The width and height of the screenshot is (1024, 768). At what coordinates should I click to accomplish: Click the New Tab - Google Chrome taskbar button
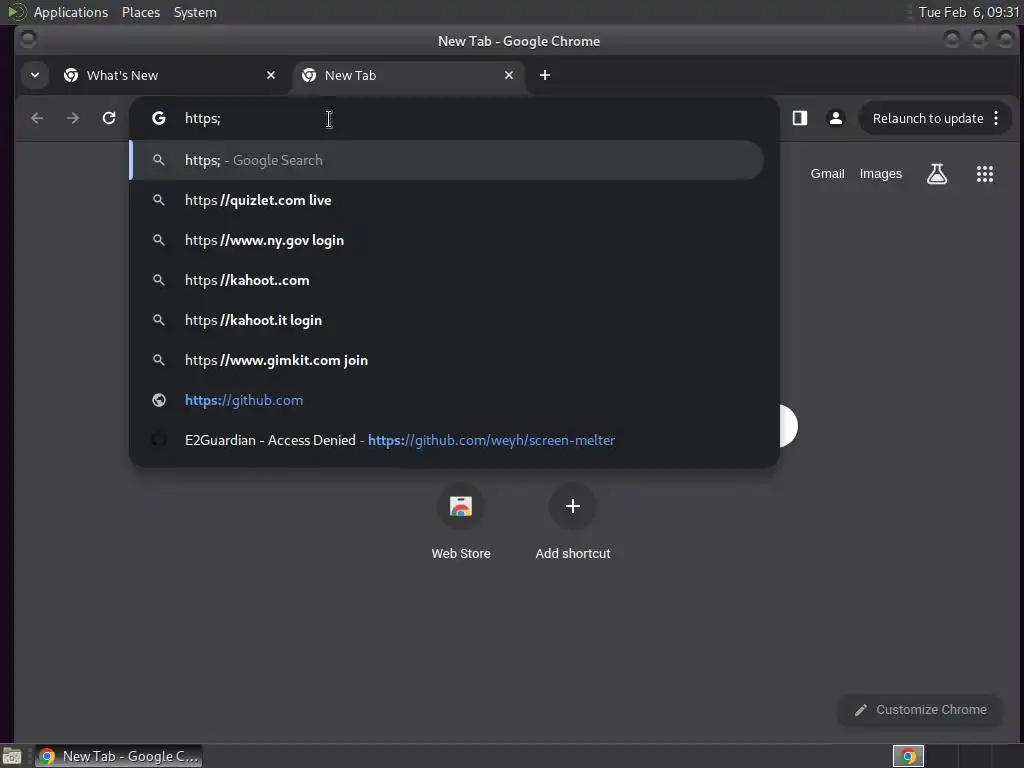[119, 756]
